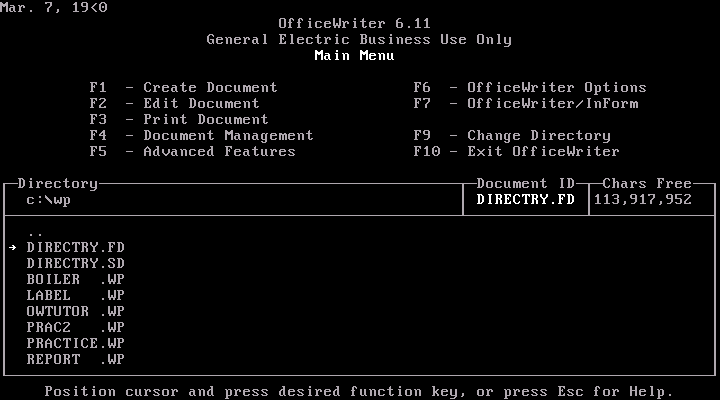720x400 pixels.
Task: Select the LABEL .WP document
Action: point(75,295)
